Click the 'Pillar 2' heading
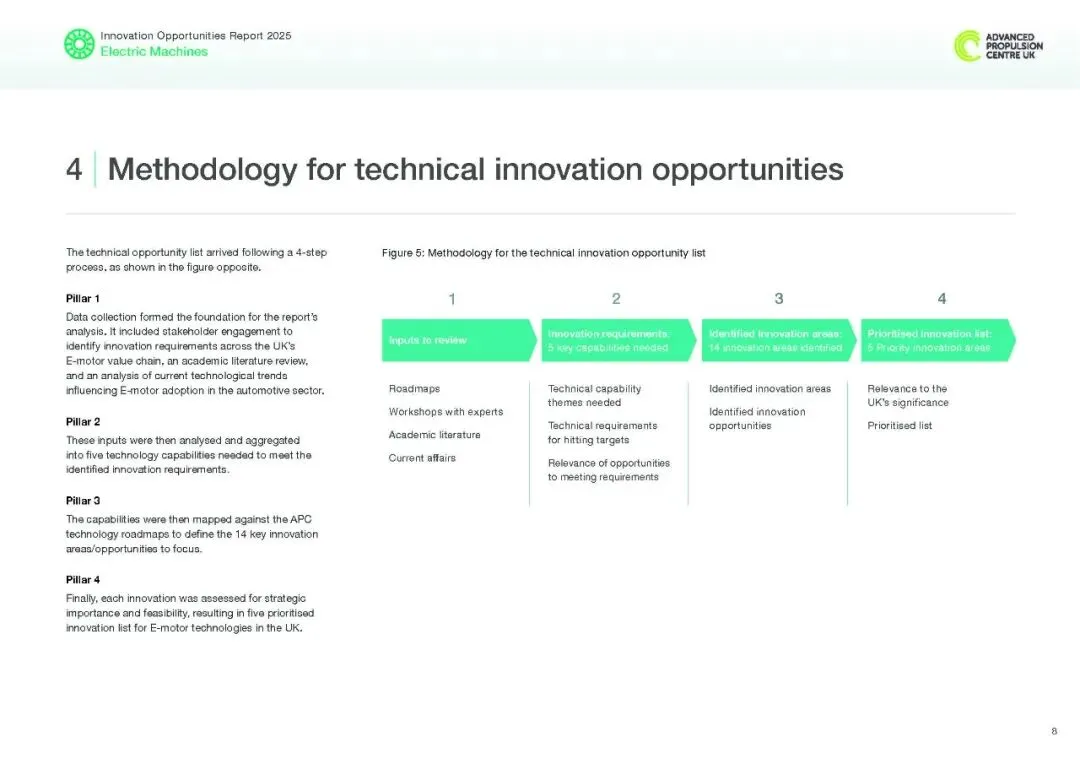This screenshot has height=764, width=1080. tap(83, 422)
